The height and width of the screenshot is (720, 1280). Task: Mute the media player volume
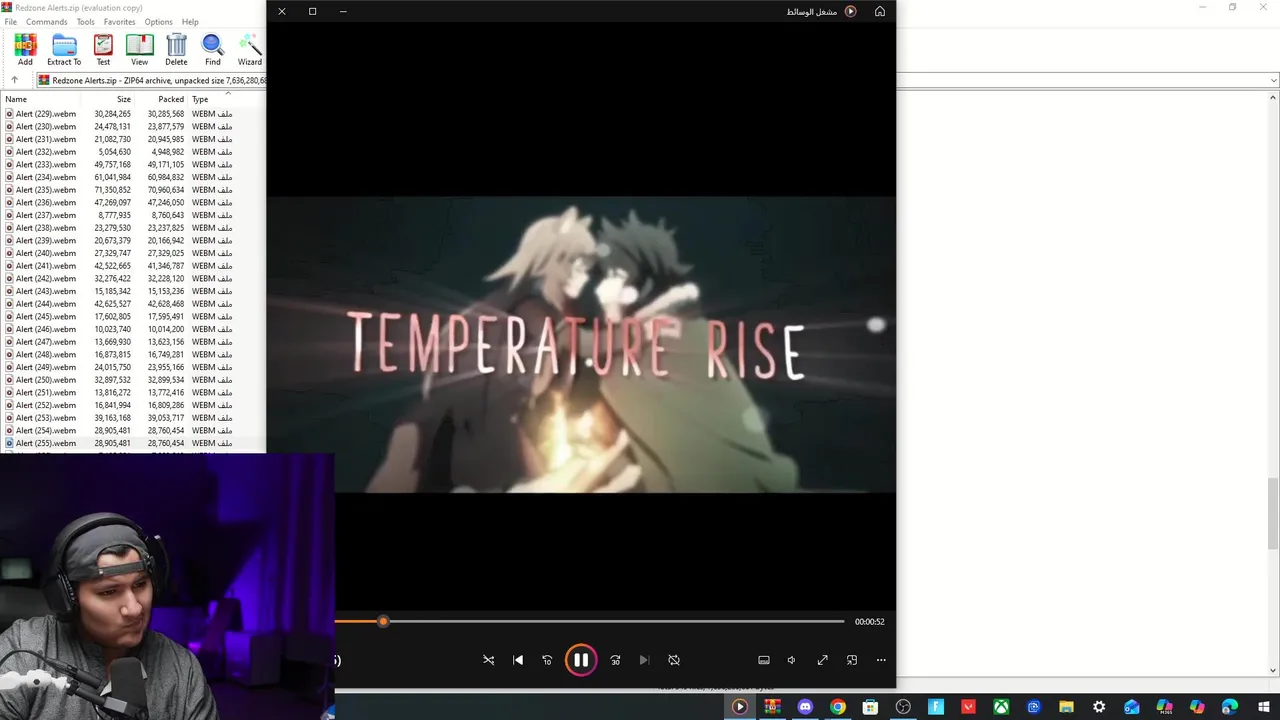792,660
